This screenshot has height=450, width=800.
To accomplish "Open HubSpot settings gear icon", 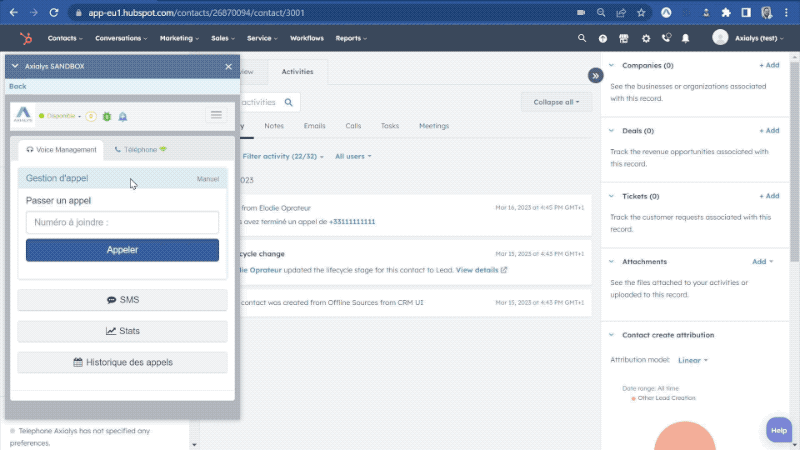I will (646, 39).
